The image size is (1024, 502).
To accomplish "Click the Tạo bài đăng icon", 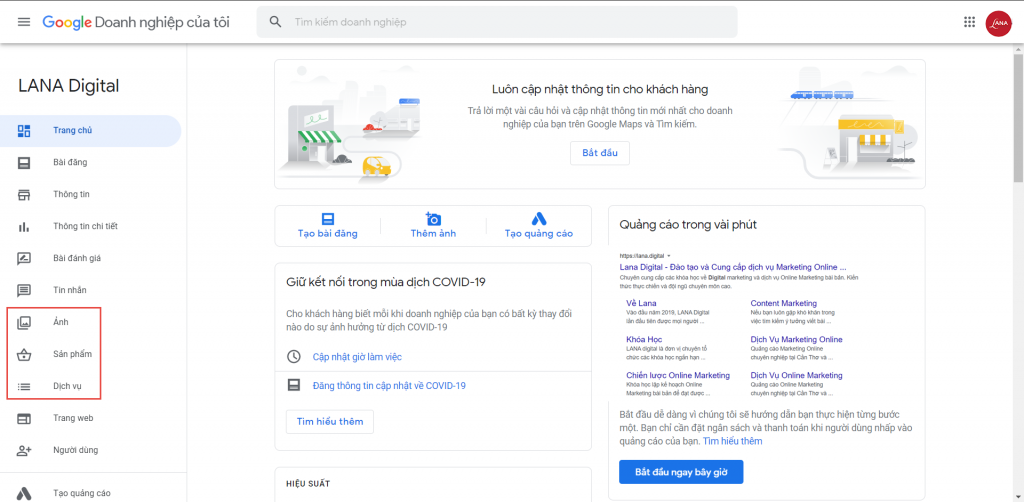I will 327,219.
